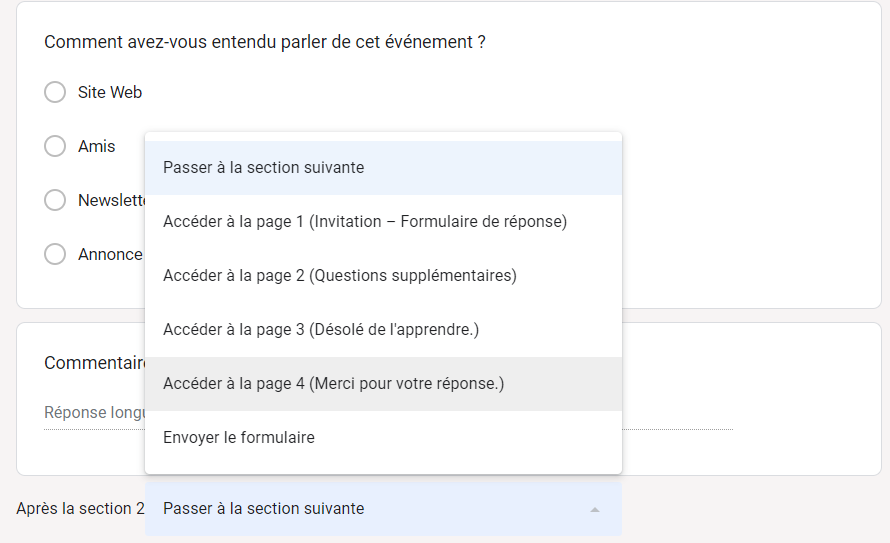This screenshot has height=543, width=890.
Task: Click the small arrow of the section dropdown
Action: pyautogui.click(x=595, y=509)
